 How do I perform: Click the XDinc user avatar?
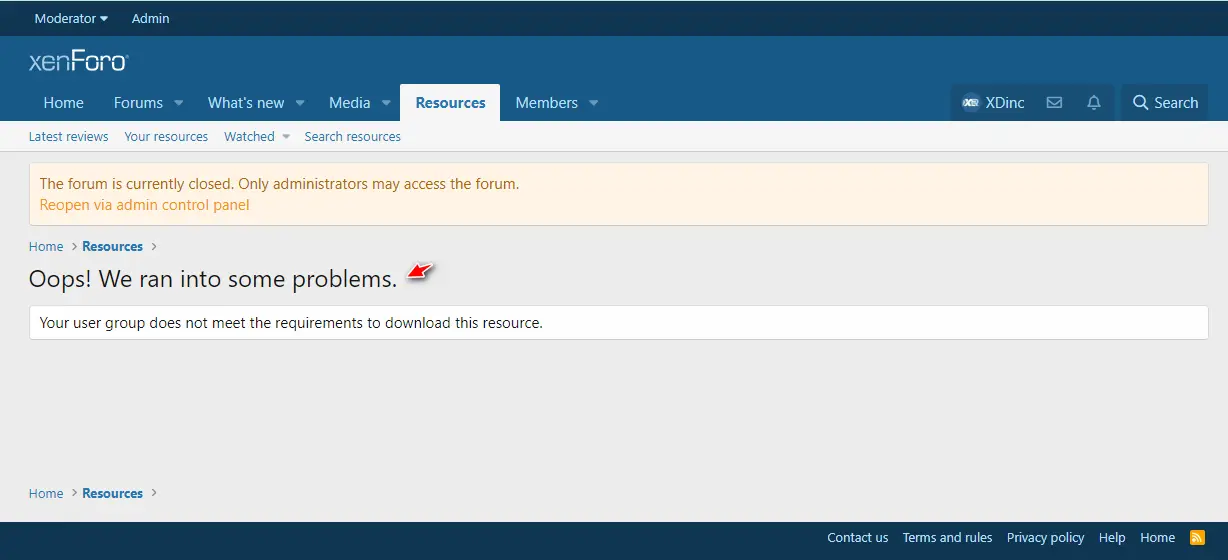point(970,102)
